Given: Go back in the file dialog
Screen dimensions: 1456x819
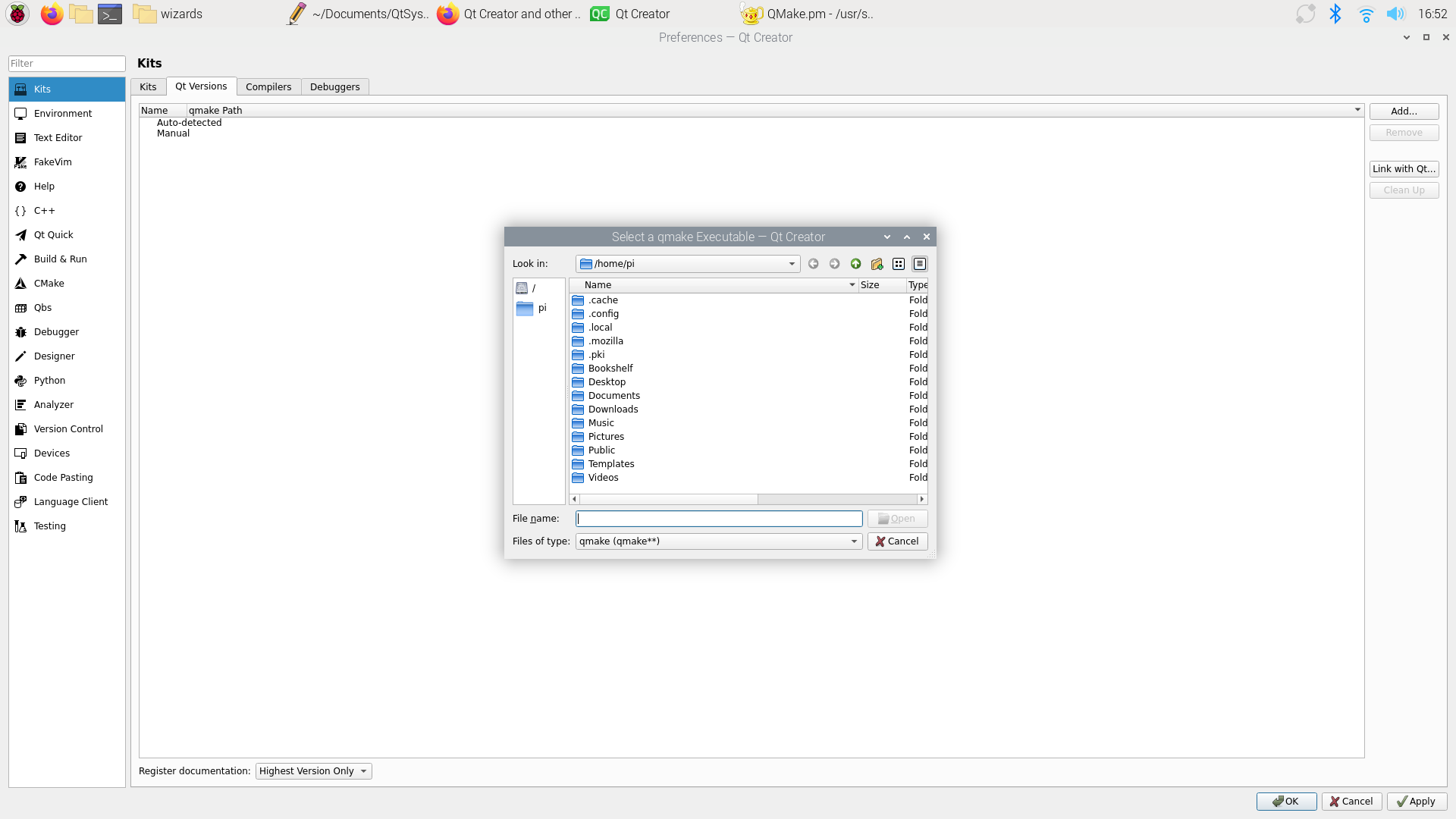Looking at the screenshot, I should (813, 264).
